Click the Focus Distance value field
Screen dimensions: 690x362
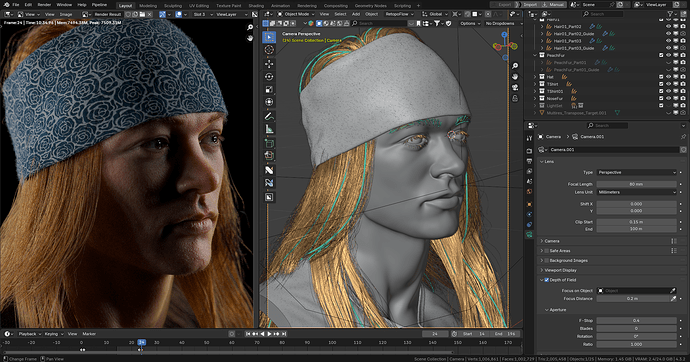(632, 299)
